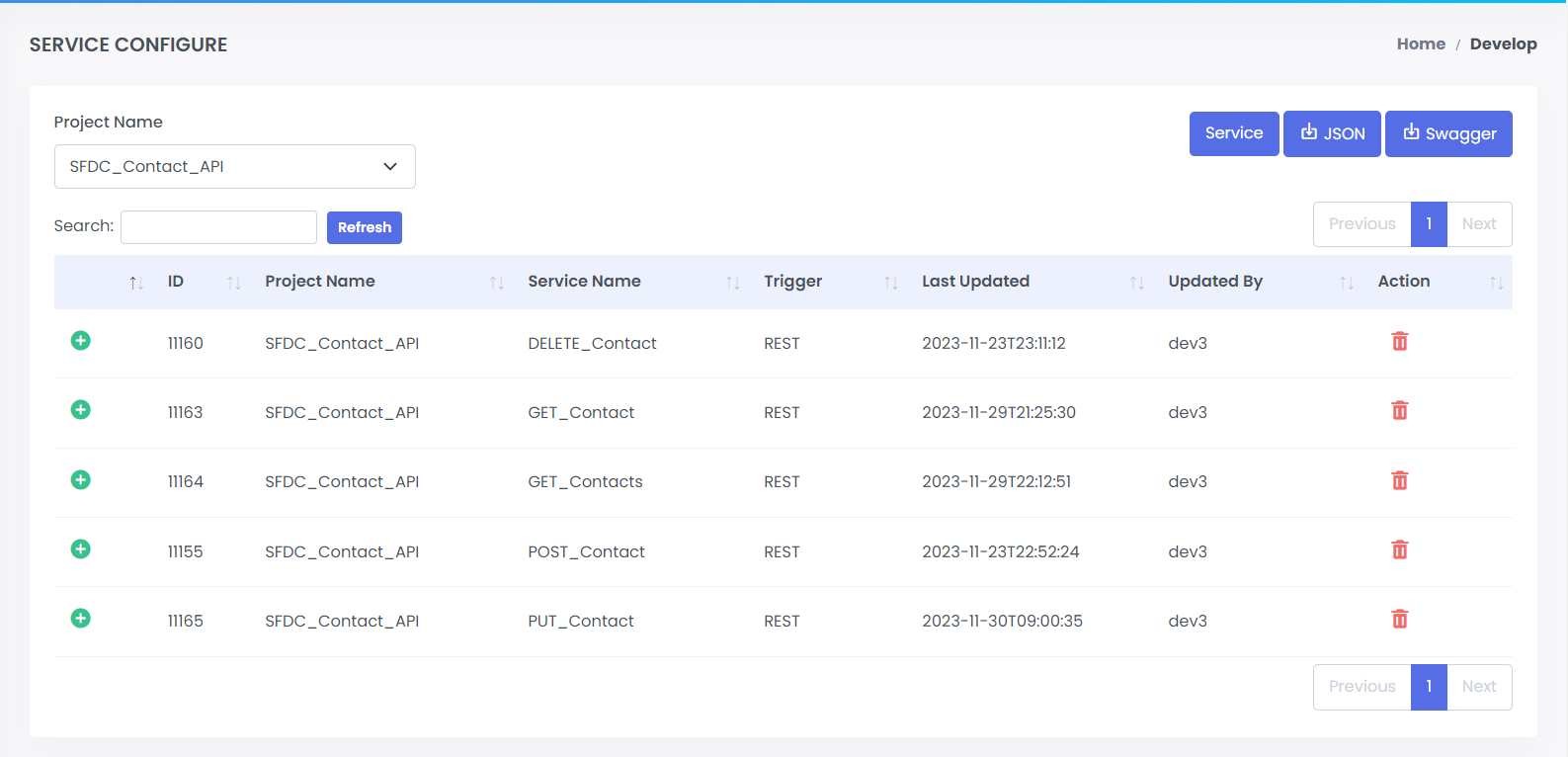Screen dimensions: 1568x757
Task: Click bottom Previous pagination button
Action: tap(1362, 687)
